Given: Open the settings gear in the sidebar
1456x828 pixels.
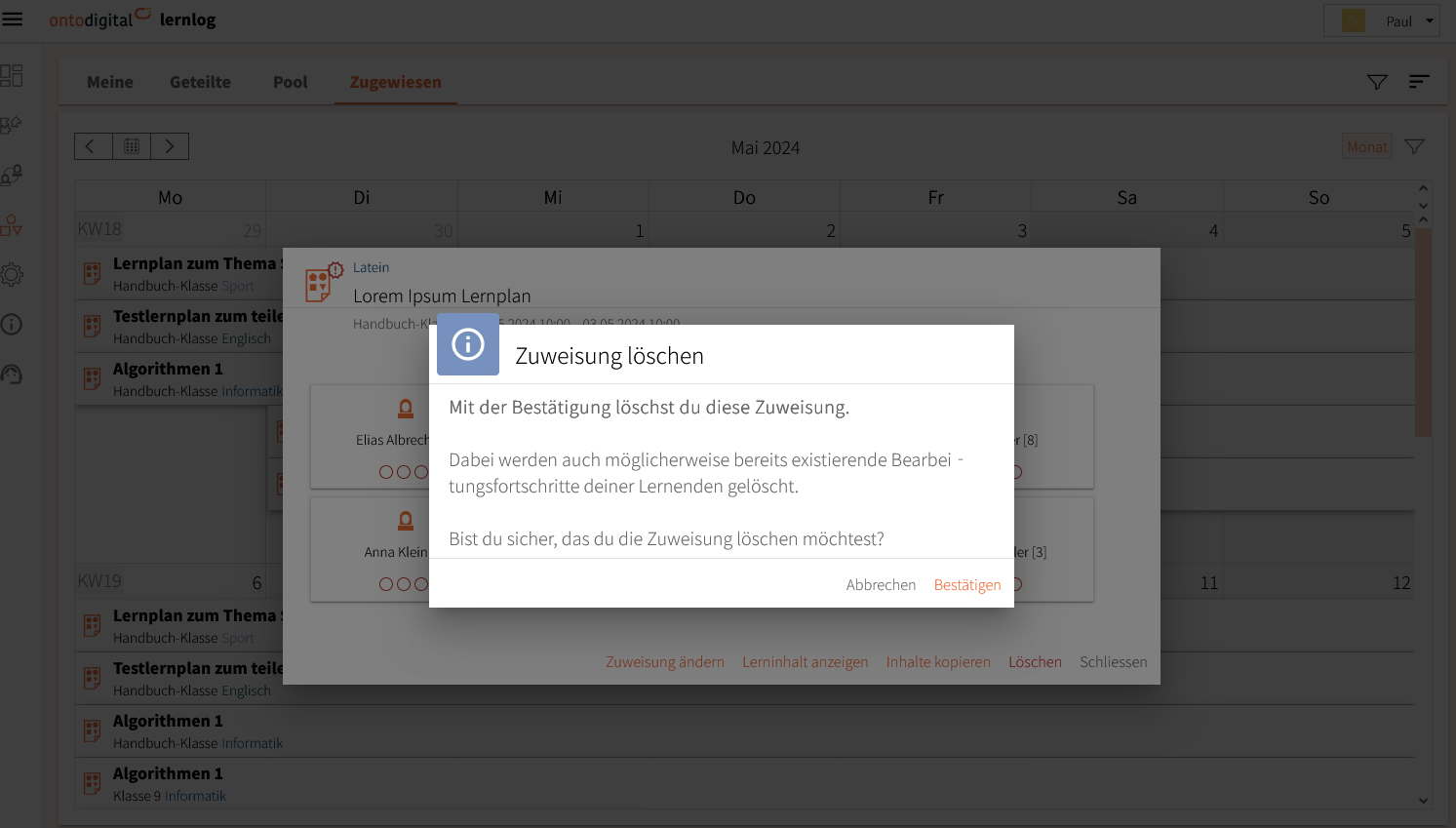Looking at the screenshot, I should [12, 275].
